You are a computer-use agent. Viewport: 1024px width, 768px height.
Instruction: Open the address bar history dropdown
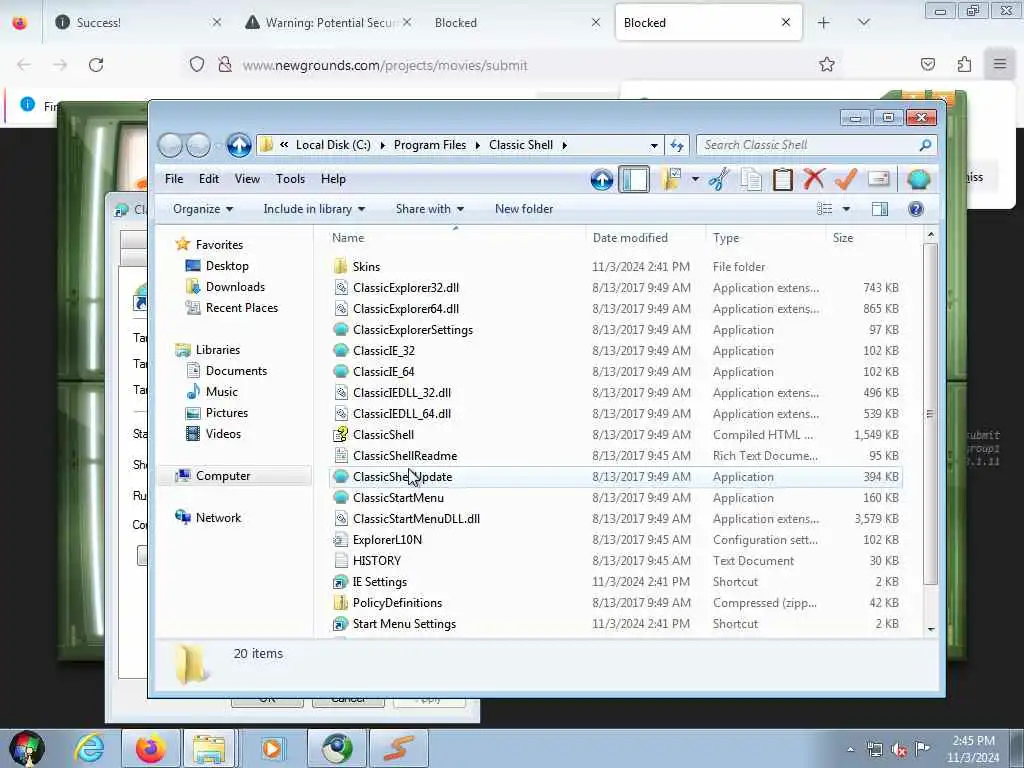tap(654, 145)
